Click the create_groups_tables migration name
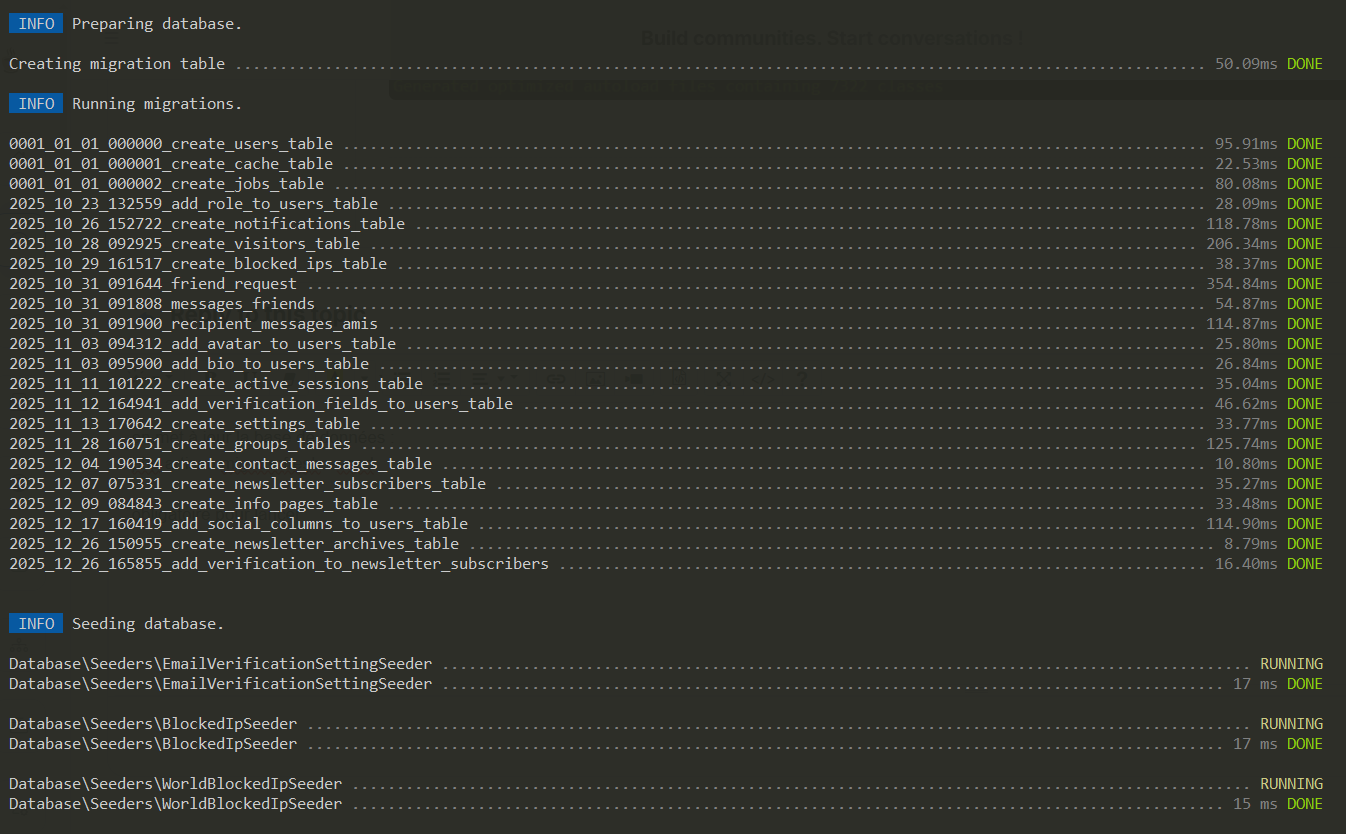 click(x=180, y=444)
